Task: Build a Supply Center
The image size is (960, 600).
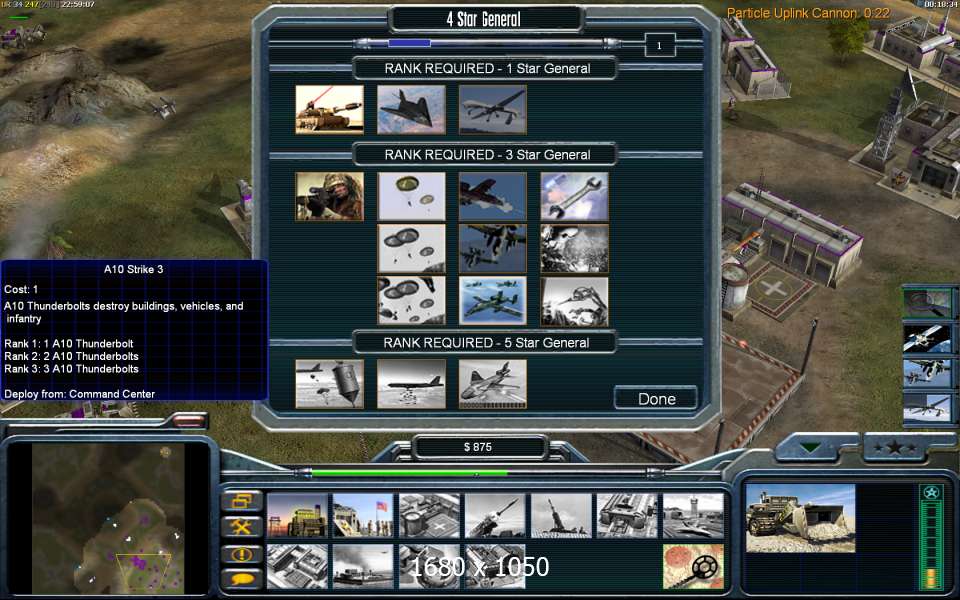Action: pos(429,516)
